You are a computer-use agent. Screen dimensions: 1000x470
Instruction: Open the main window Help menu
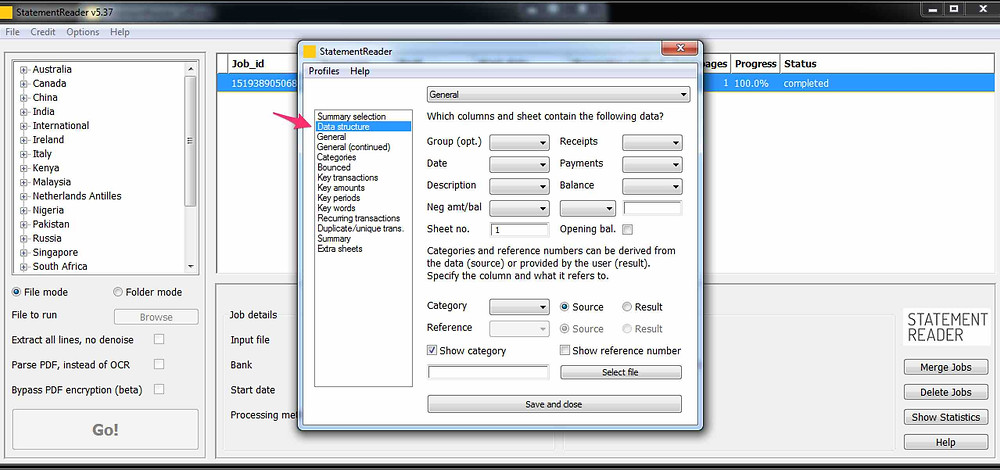119,32
